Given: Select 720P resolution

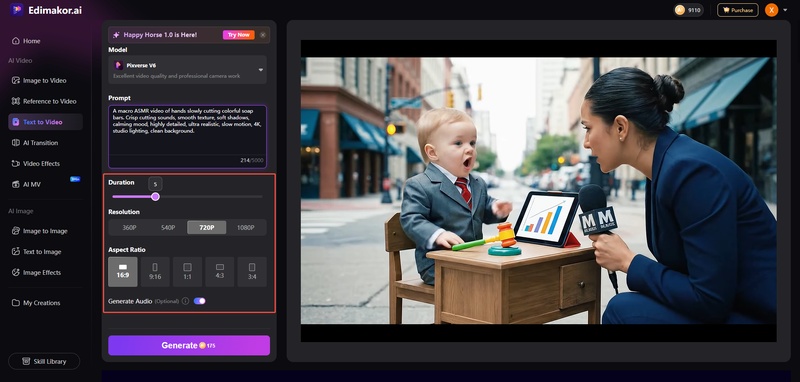Looking at the screenshot, I should pyautogui.click(x=207, y=228).
